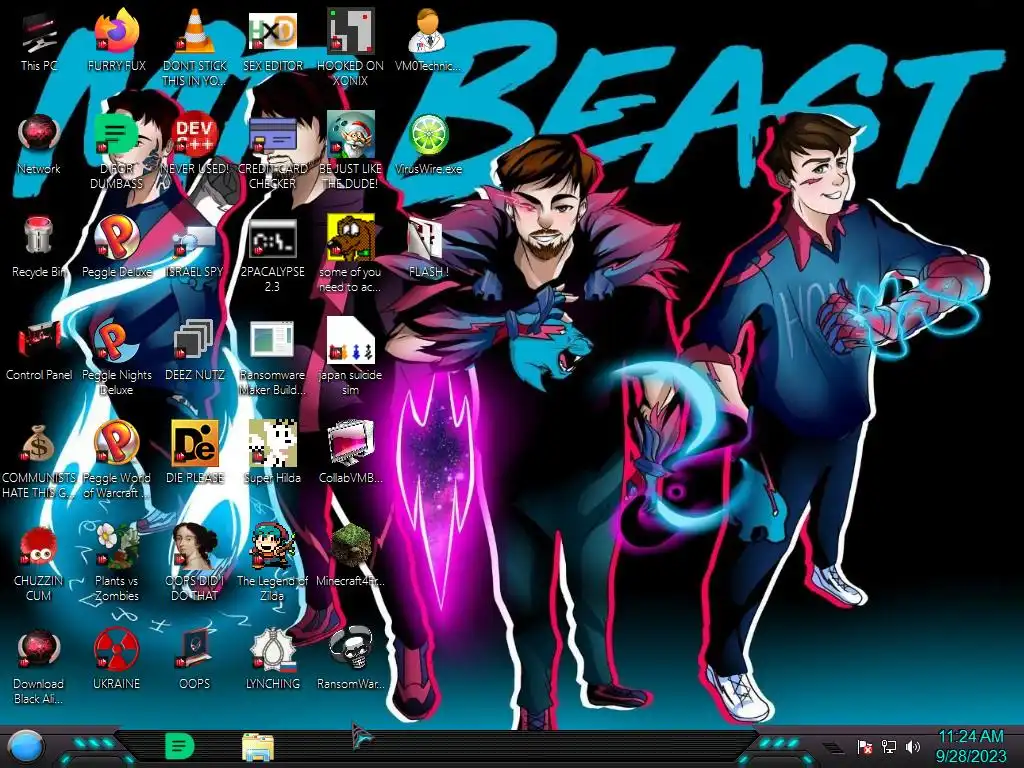Open the 2PACALYPSE 2.3 console shortcut

[x=273, y=255]
